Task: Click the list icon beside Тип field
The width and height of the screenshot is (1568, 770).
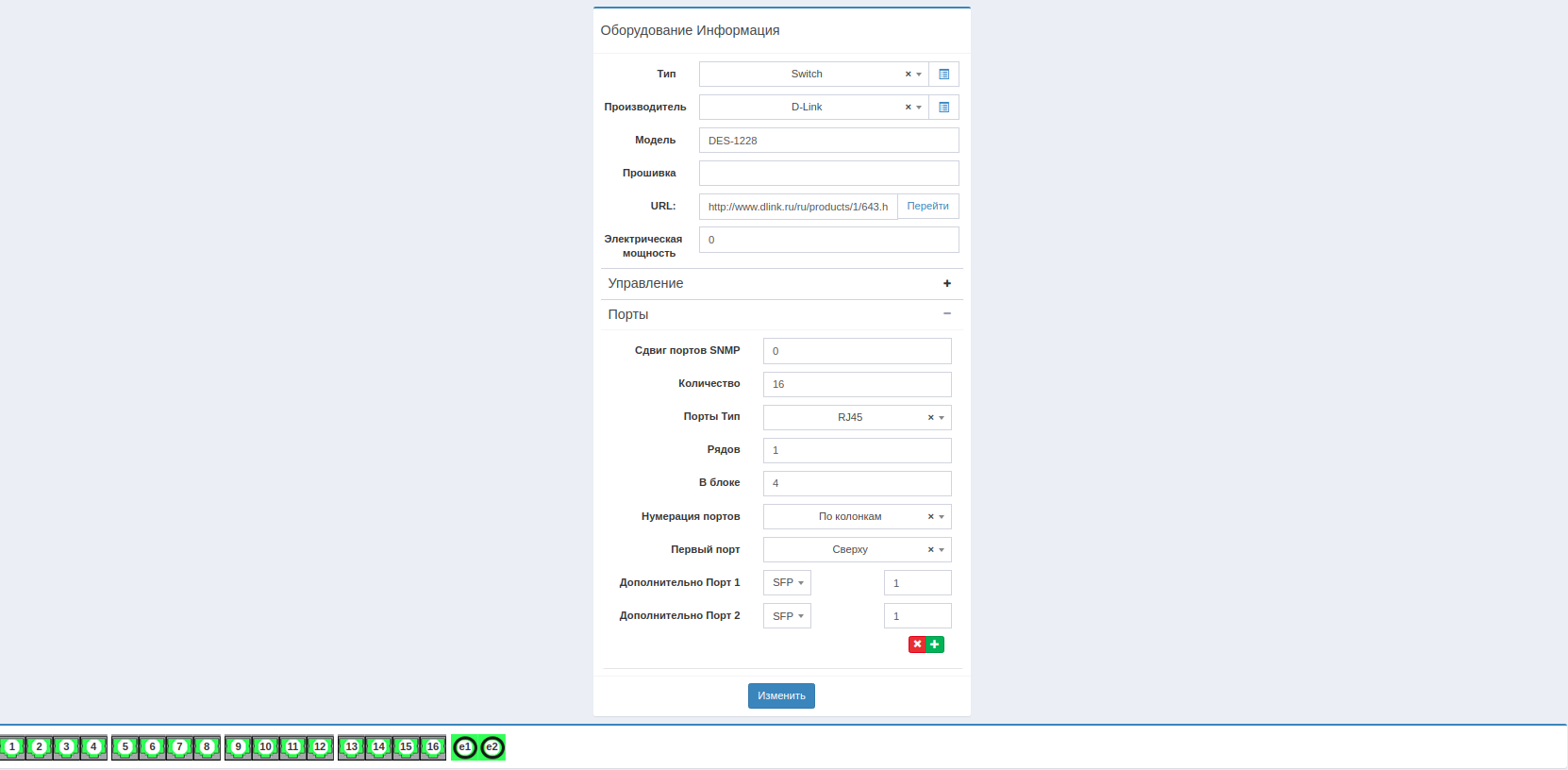Action: click(943, 75)
